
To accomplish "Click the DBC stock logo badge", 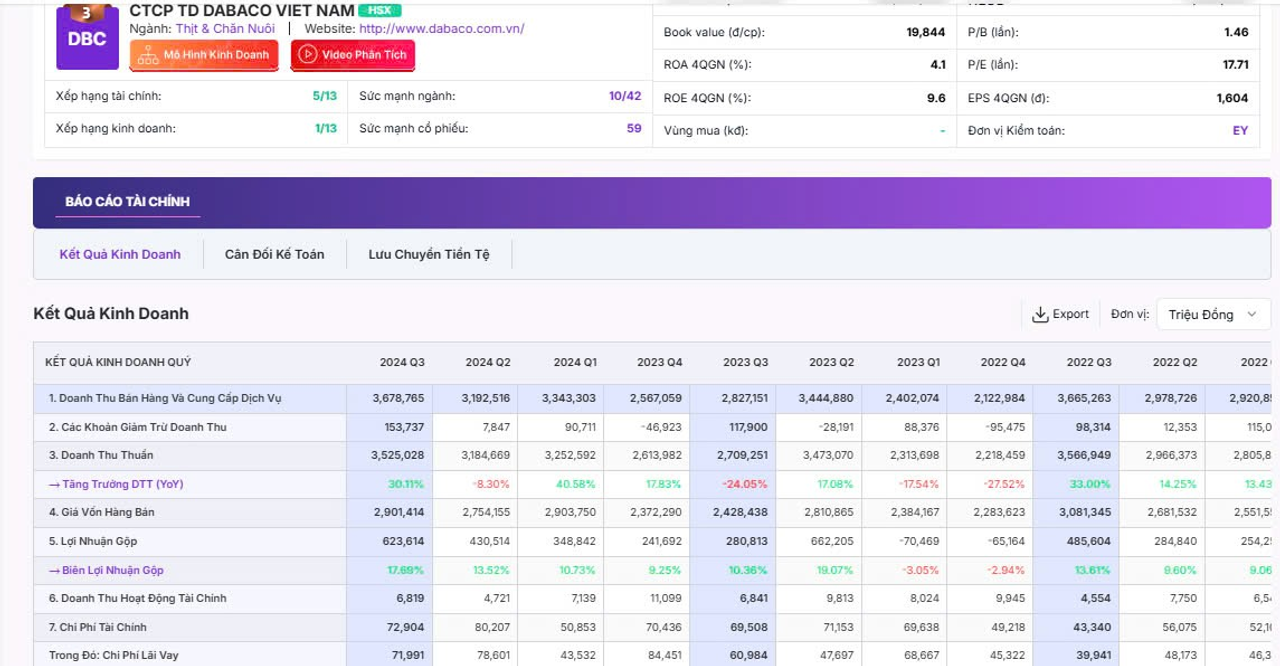I will (87, 38).
